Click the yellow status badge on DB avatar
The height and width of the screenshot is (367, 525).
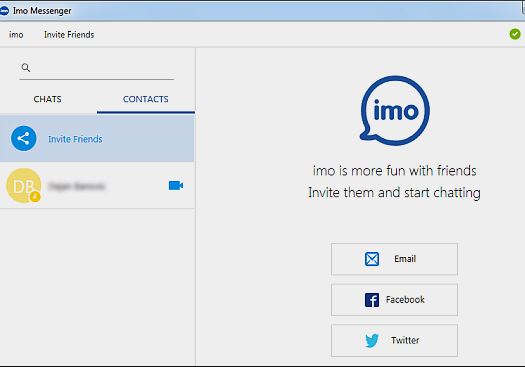pos(35,197)
